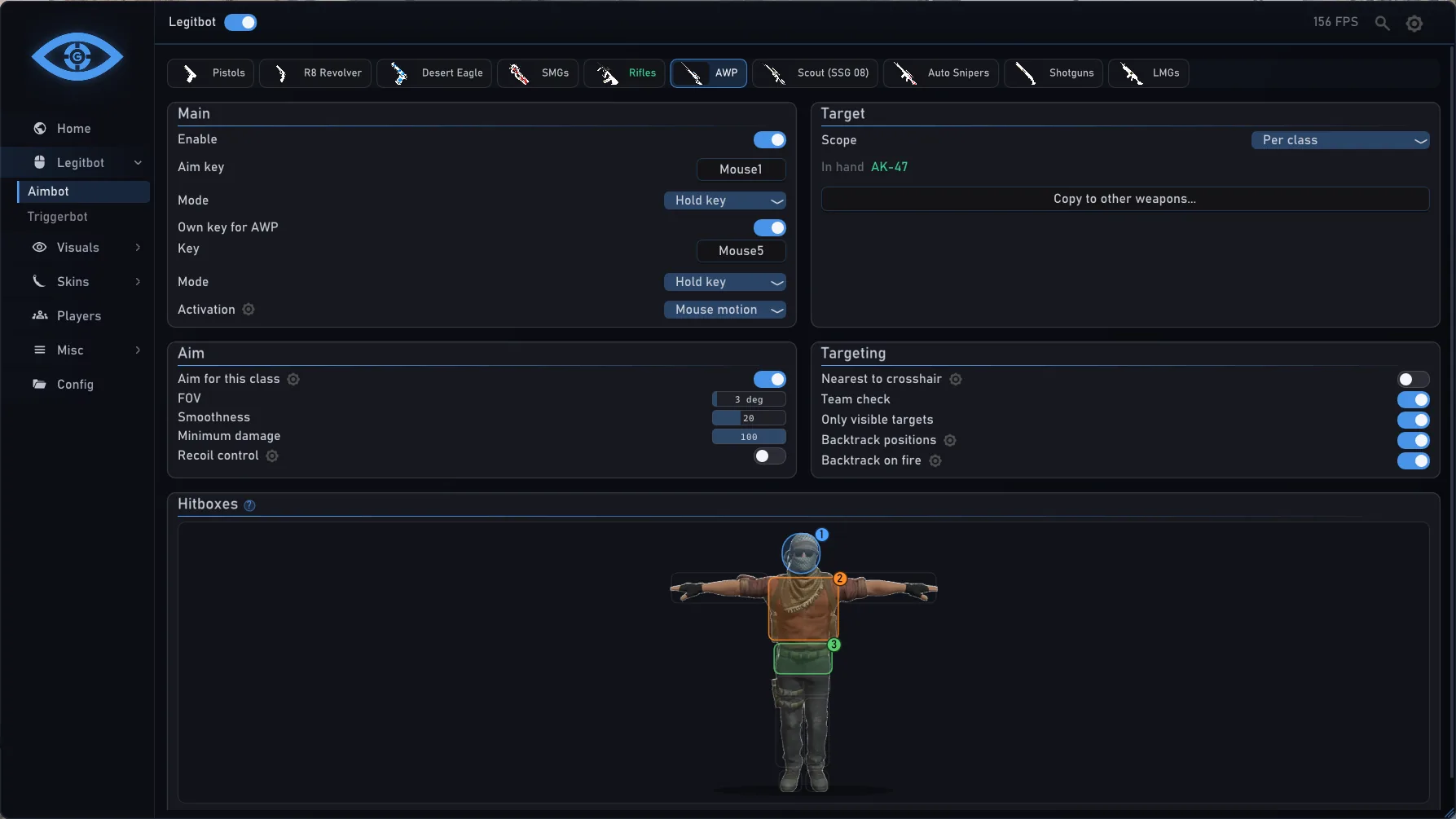
Task: Expand Misc sidebar section
Action: click(x=77, y=350)
